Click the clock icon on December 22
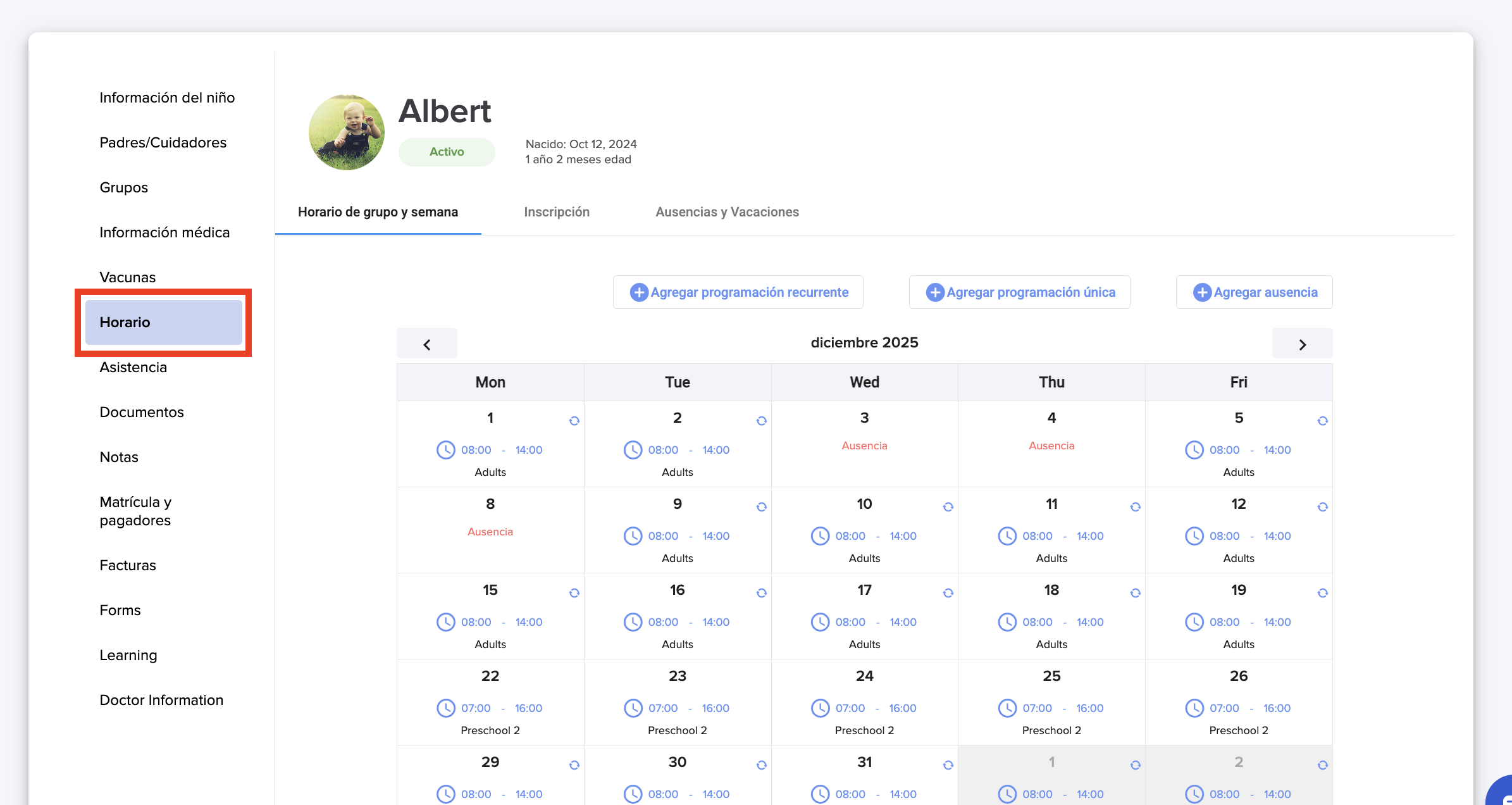Screen dimensions: 1512x805 (445, 708)
